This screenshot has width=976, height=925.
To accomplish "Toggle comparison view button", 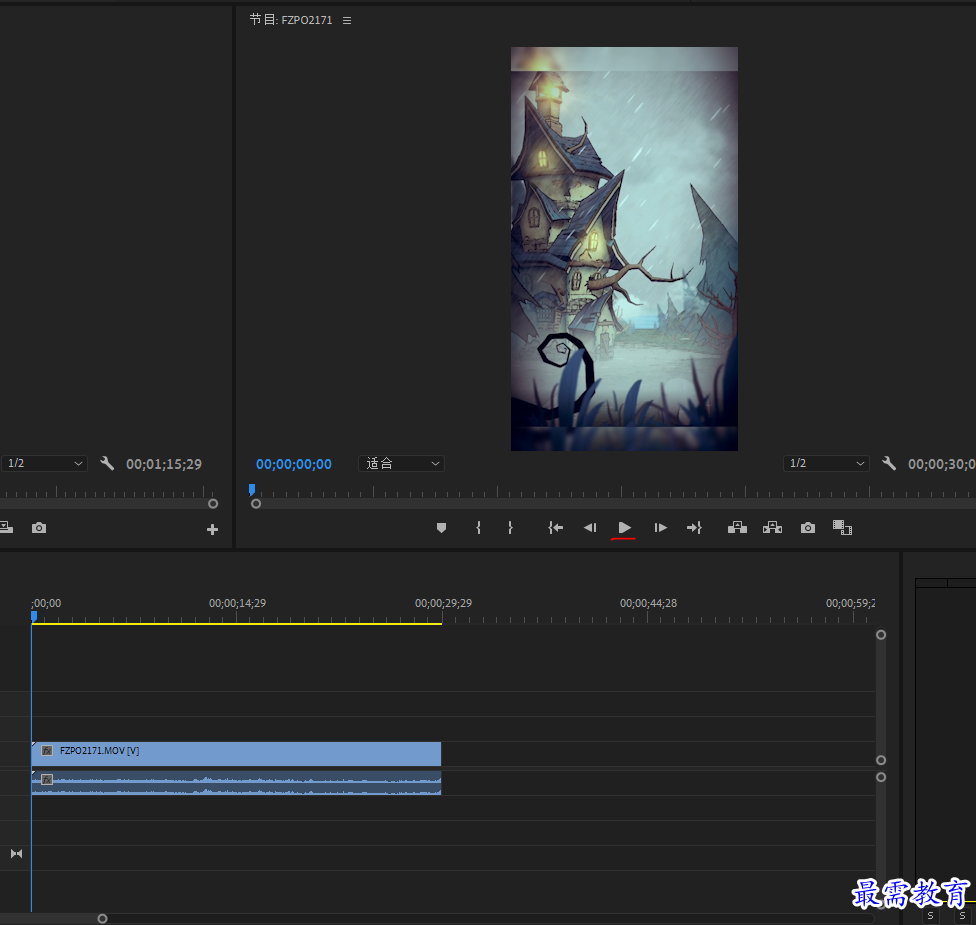I will [x=842, y=528].
